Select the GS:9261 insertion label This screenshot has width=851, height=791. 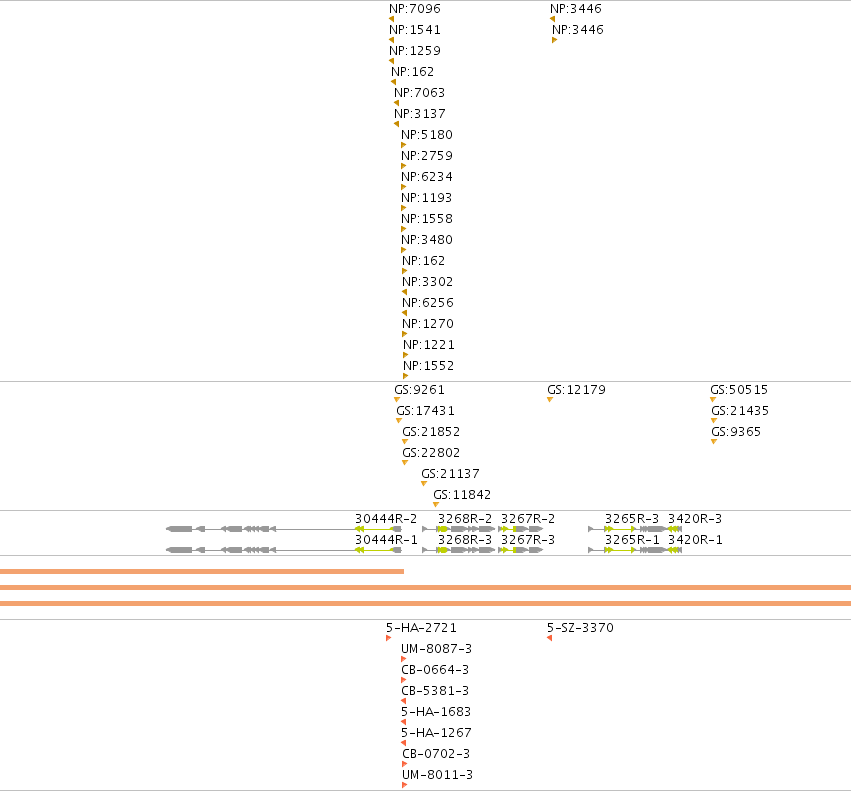(420, 390)
